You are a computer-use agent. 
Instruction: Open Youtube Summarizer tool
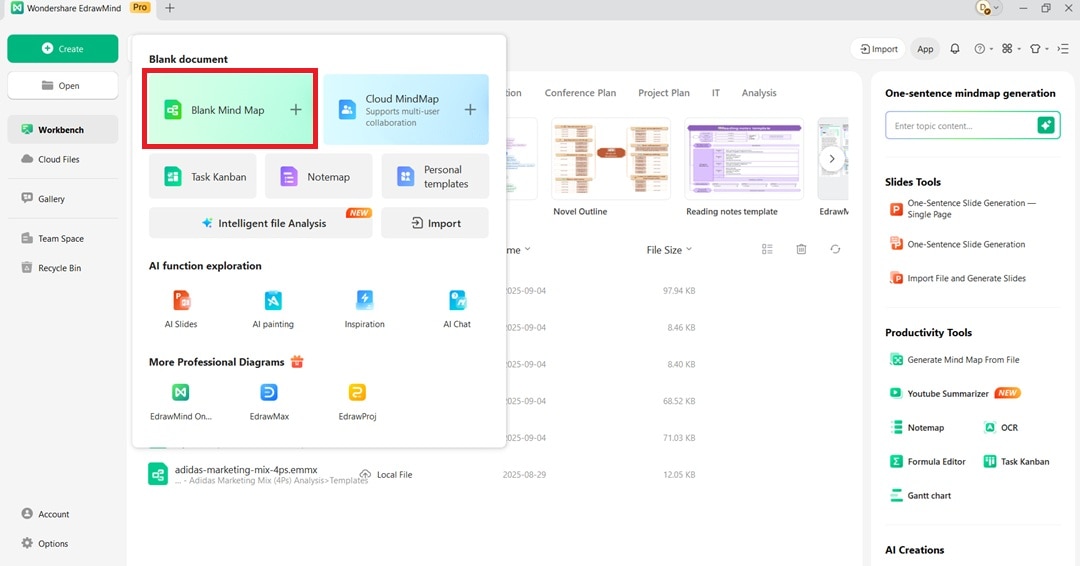[x=955, y=393]
